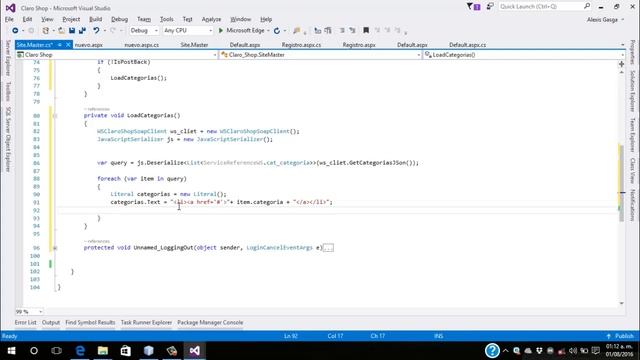Click the Uncomment selection toolbar icon
This screenshot has height=360, width=640.
tap(352, 31)
